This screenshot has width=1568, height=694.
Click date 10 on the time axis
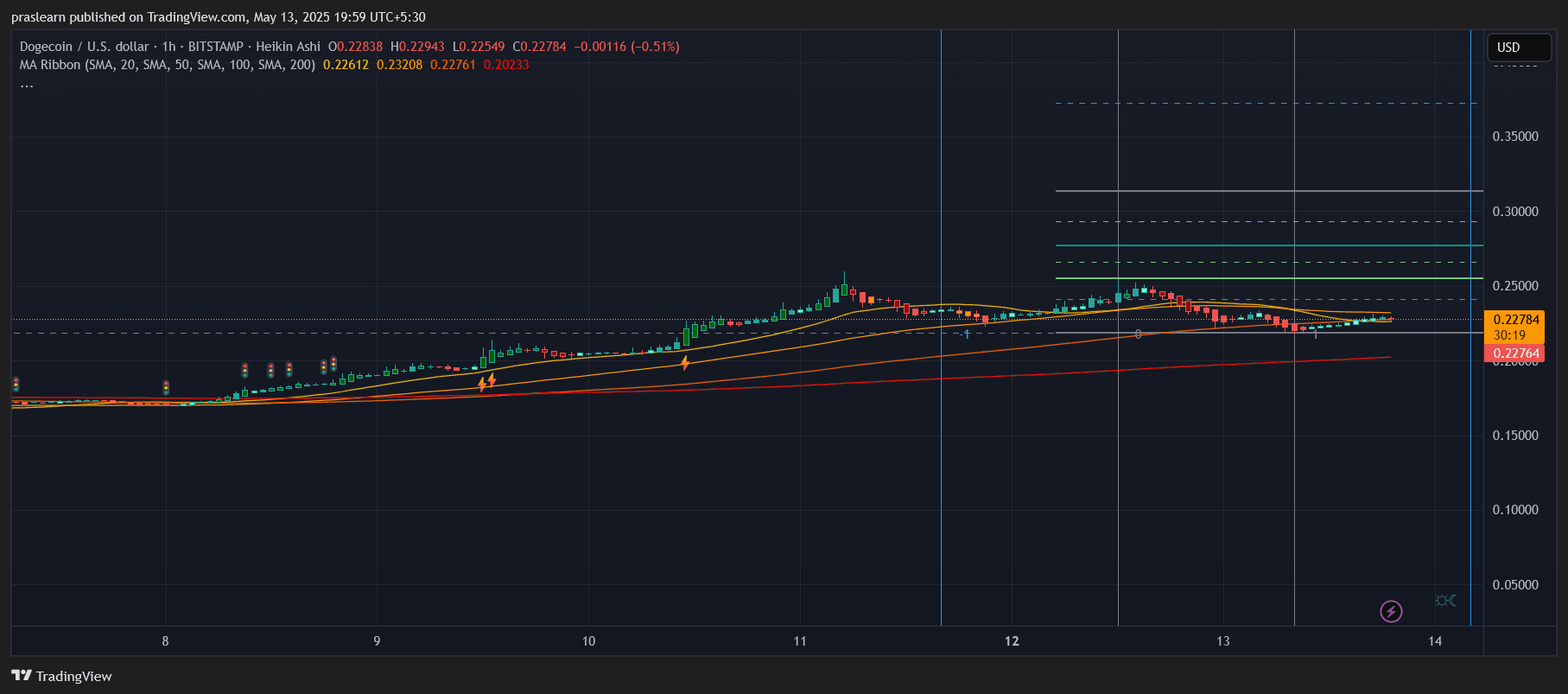tap(588, 641)
